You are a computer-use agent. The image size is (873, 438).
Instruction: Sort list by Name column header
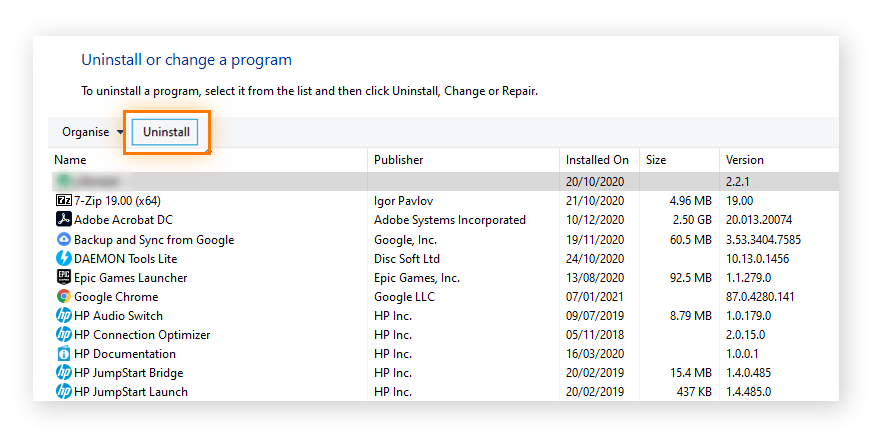(70, 160)
